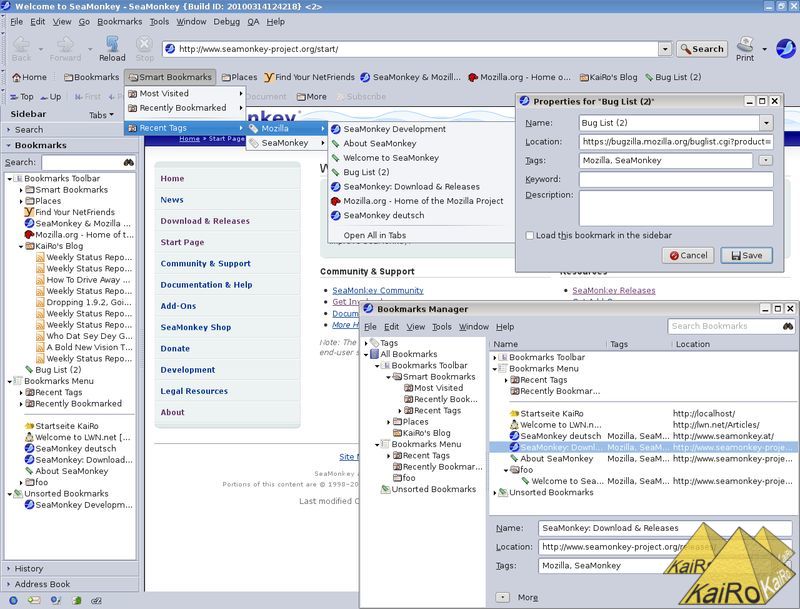Open Composer from the status bar icon

pyautogui.click(x=56, y=600)
